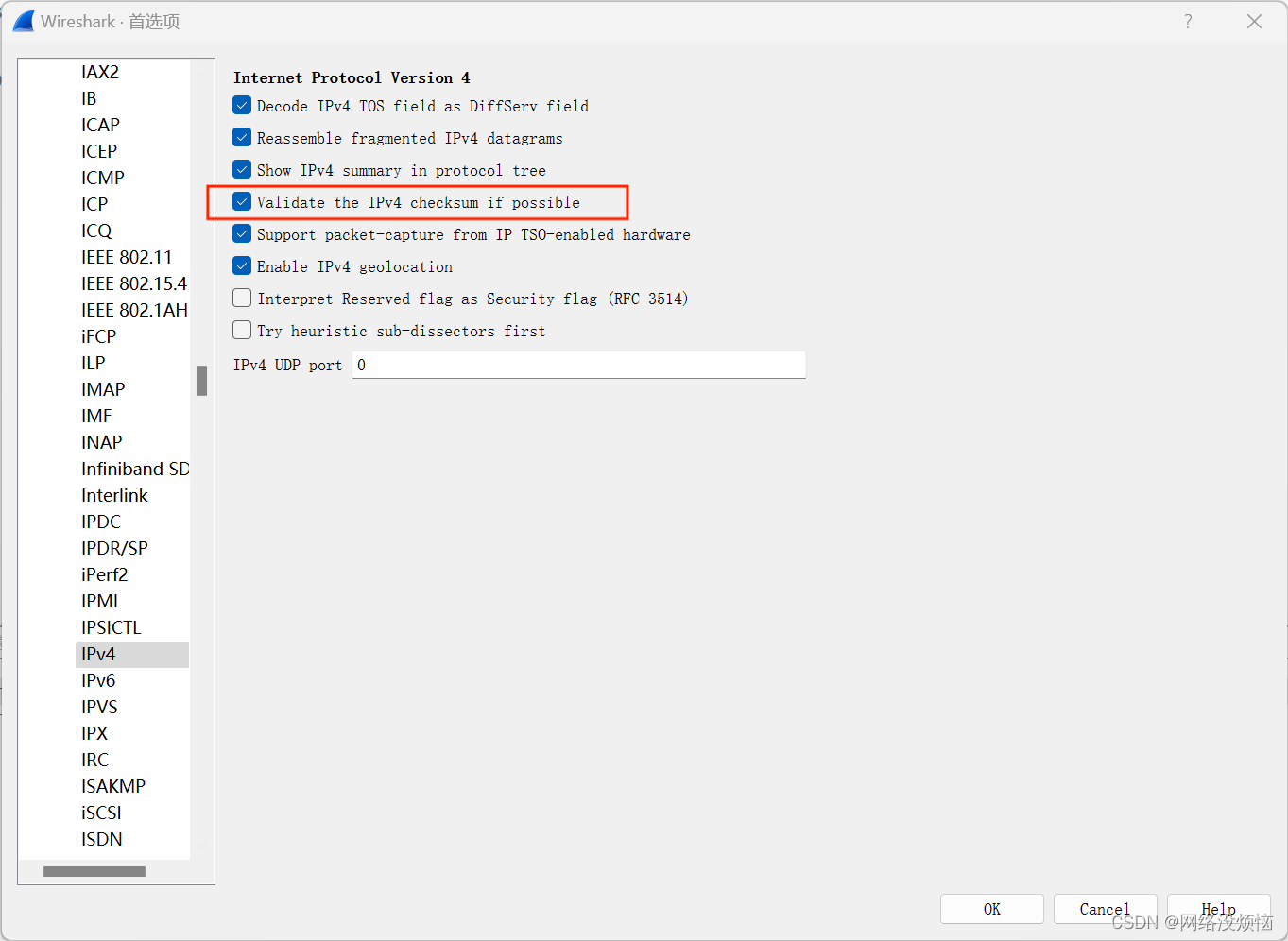1288x941 pixels.
Task: Click the vertical scrollbar thumb of protocol list
Action: tap(201, 381)
